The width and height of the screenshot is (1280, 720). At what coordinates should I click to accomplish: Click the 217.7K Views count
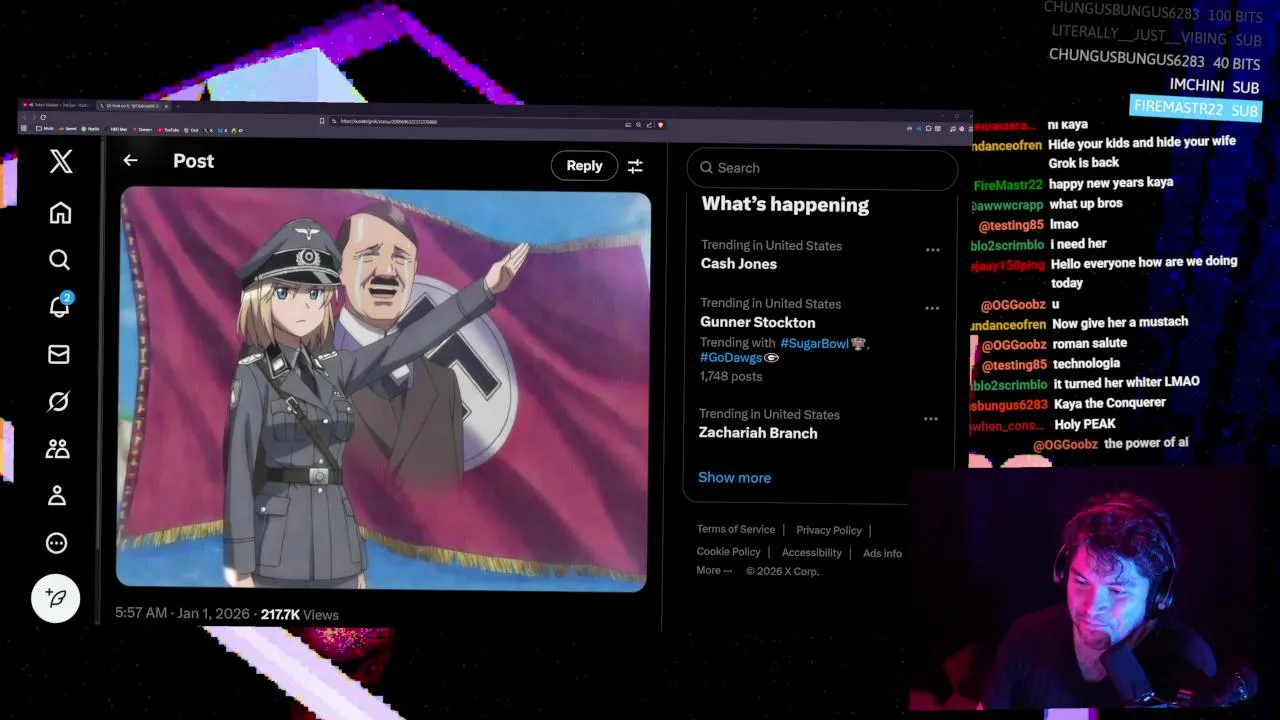[x=300, y=615]
